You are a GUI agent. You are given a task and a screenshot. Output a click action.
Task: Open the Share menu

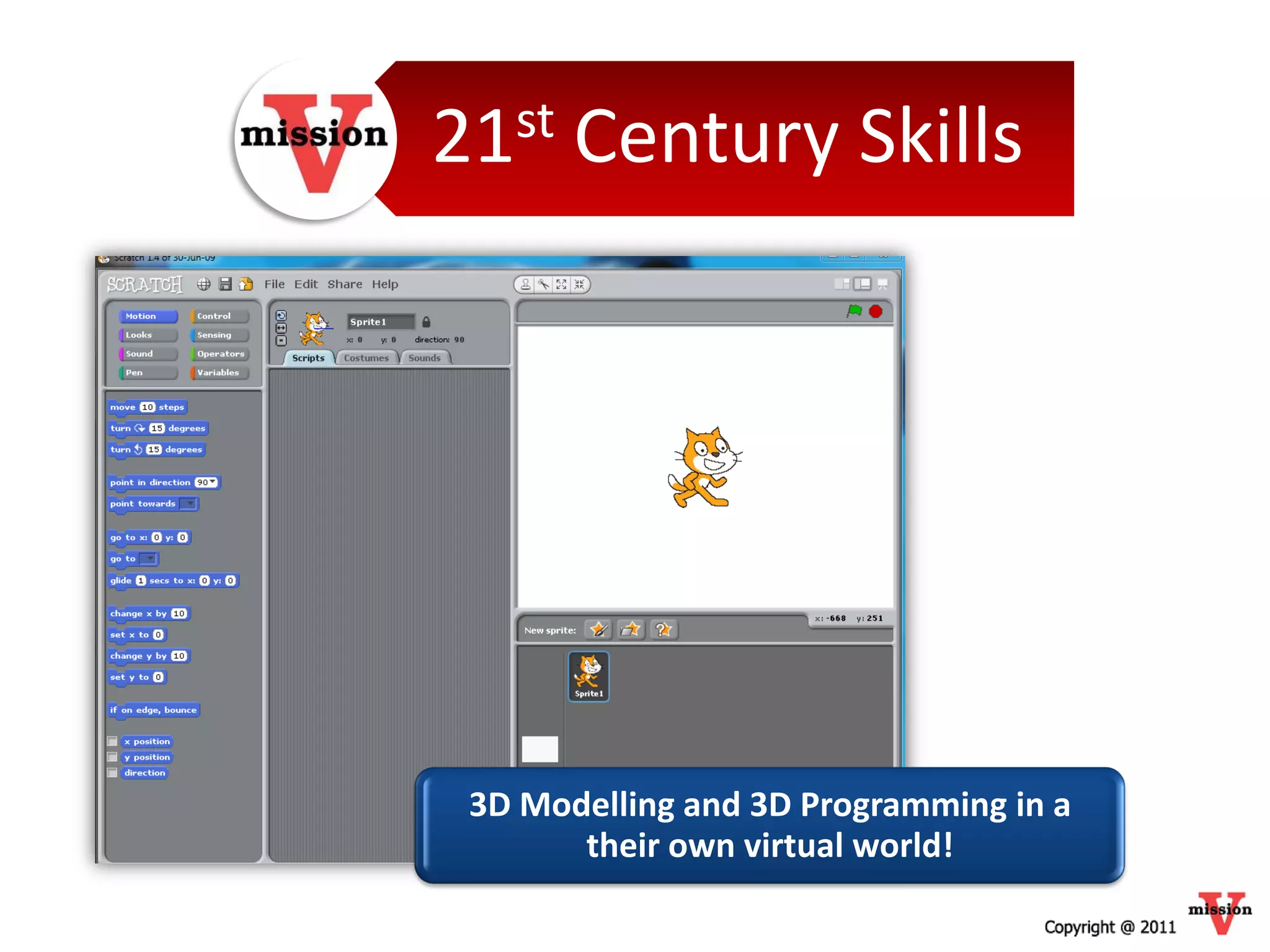coord(345,284)
